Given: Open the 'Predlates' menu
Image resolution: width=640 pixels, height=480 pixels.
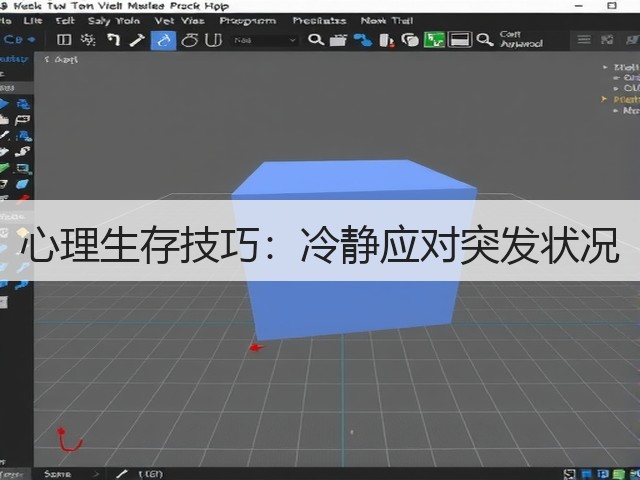Looking at the screenshot, I should click(x=319, y=20).
